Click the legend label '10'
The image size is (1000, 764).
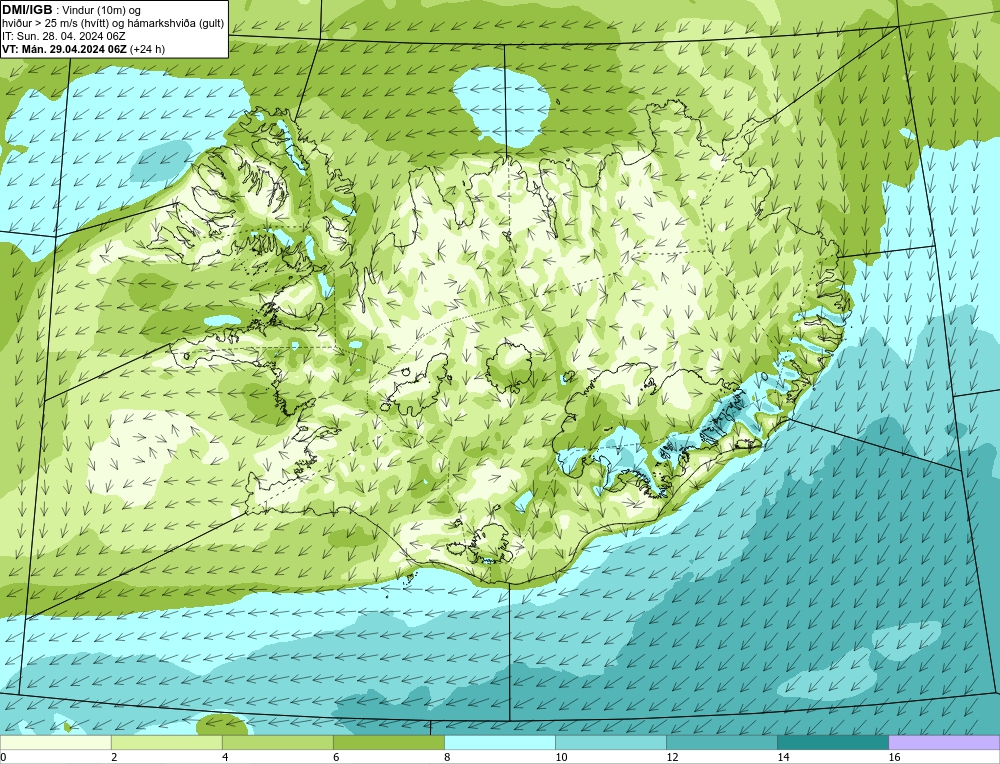coord(561,757)
